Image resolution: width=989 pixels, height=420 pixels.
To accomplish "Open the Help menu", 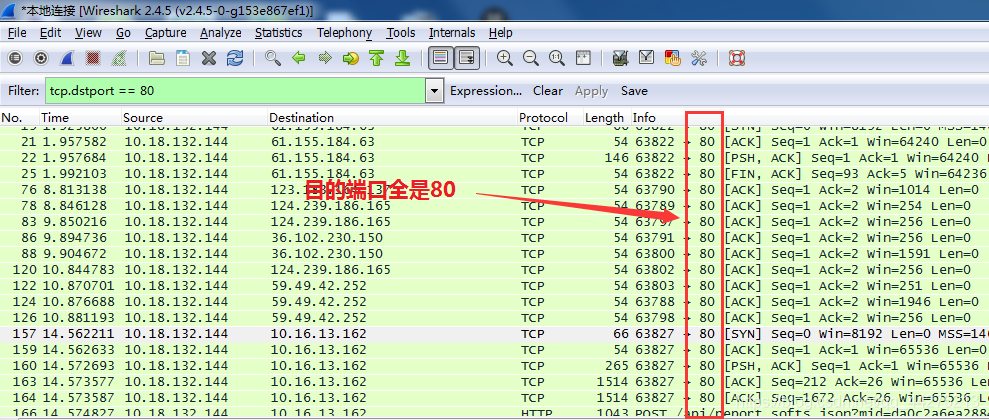I will 500,33.
